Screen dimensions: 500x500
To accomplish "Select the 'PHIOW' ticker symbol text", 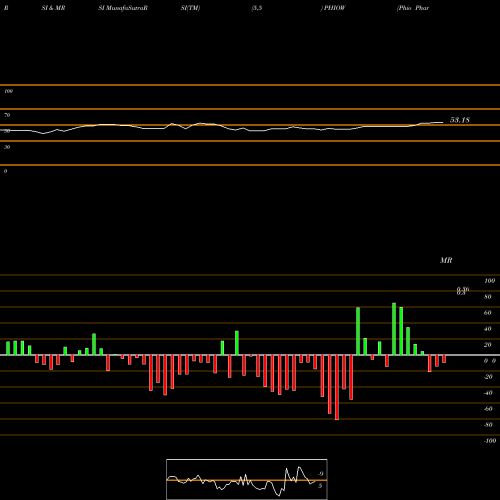I will pyautogui.click(x=334, y=8).
